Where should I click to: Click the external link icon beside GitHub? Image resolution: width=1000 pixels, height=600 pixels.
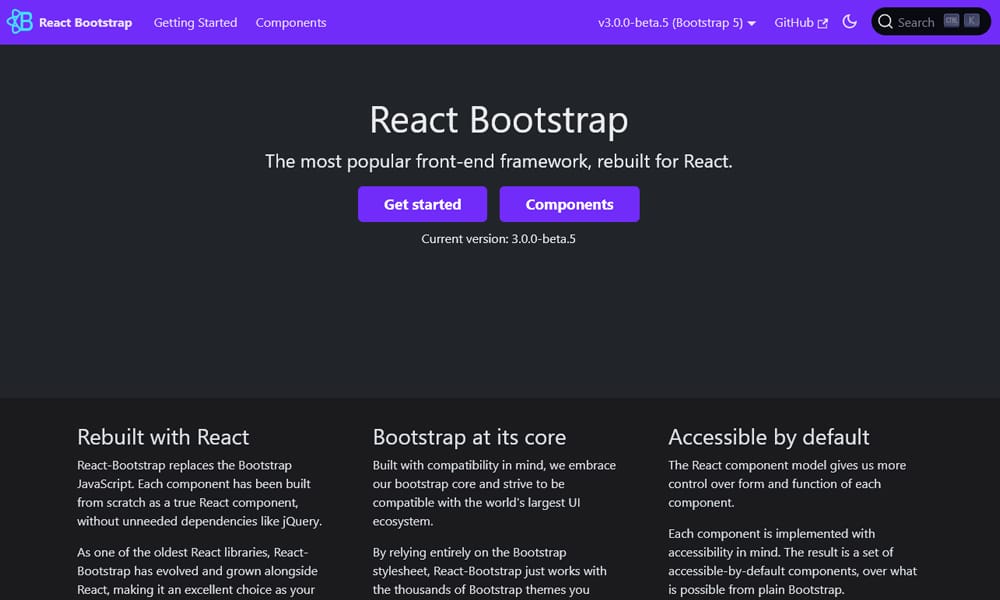point(823,23)
